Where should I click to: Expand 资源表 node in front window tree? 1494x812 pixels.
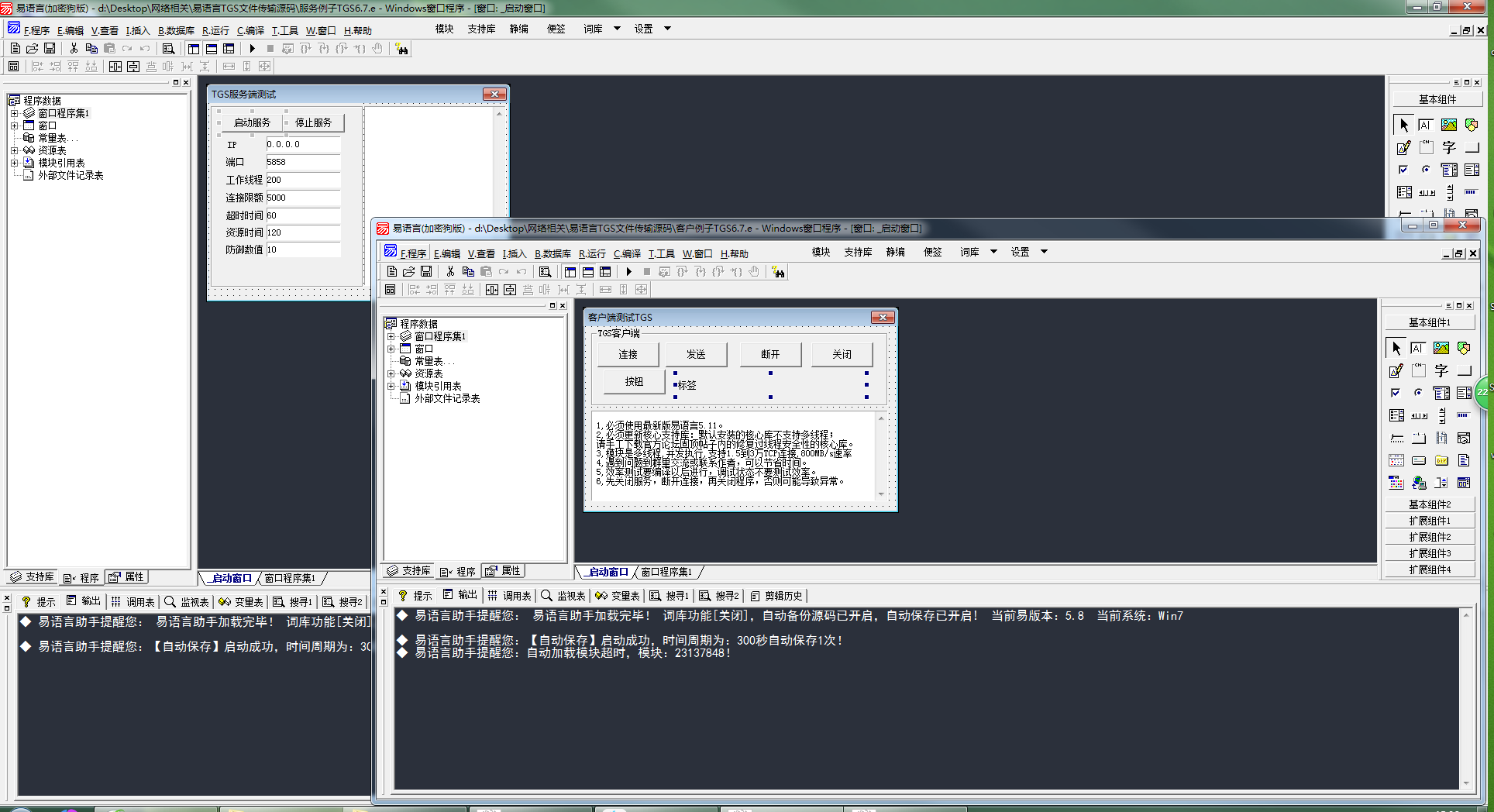(391, 373)
